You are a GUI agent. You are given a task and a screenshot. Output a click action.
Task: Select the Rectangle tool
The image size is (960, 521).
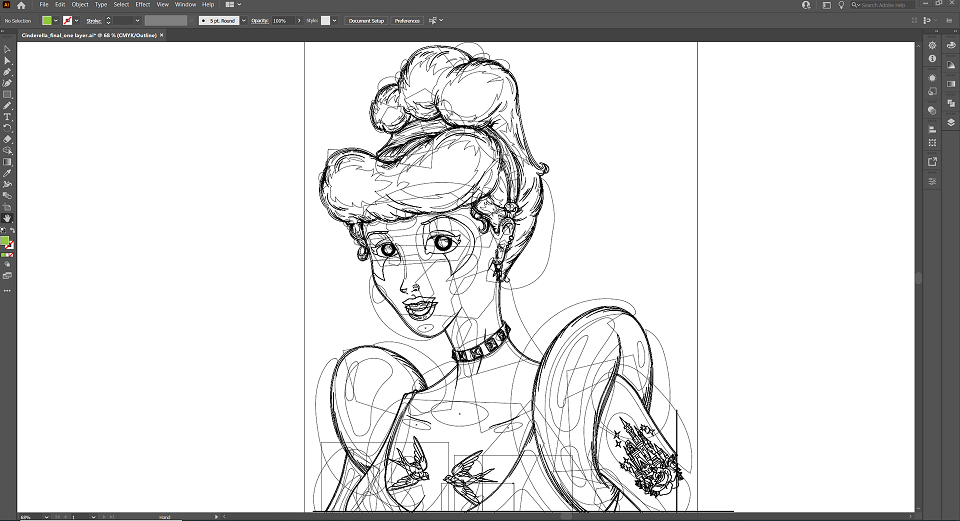(7, 94)
